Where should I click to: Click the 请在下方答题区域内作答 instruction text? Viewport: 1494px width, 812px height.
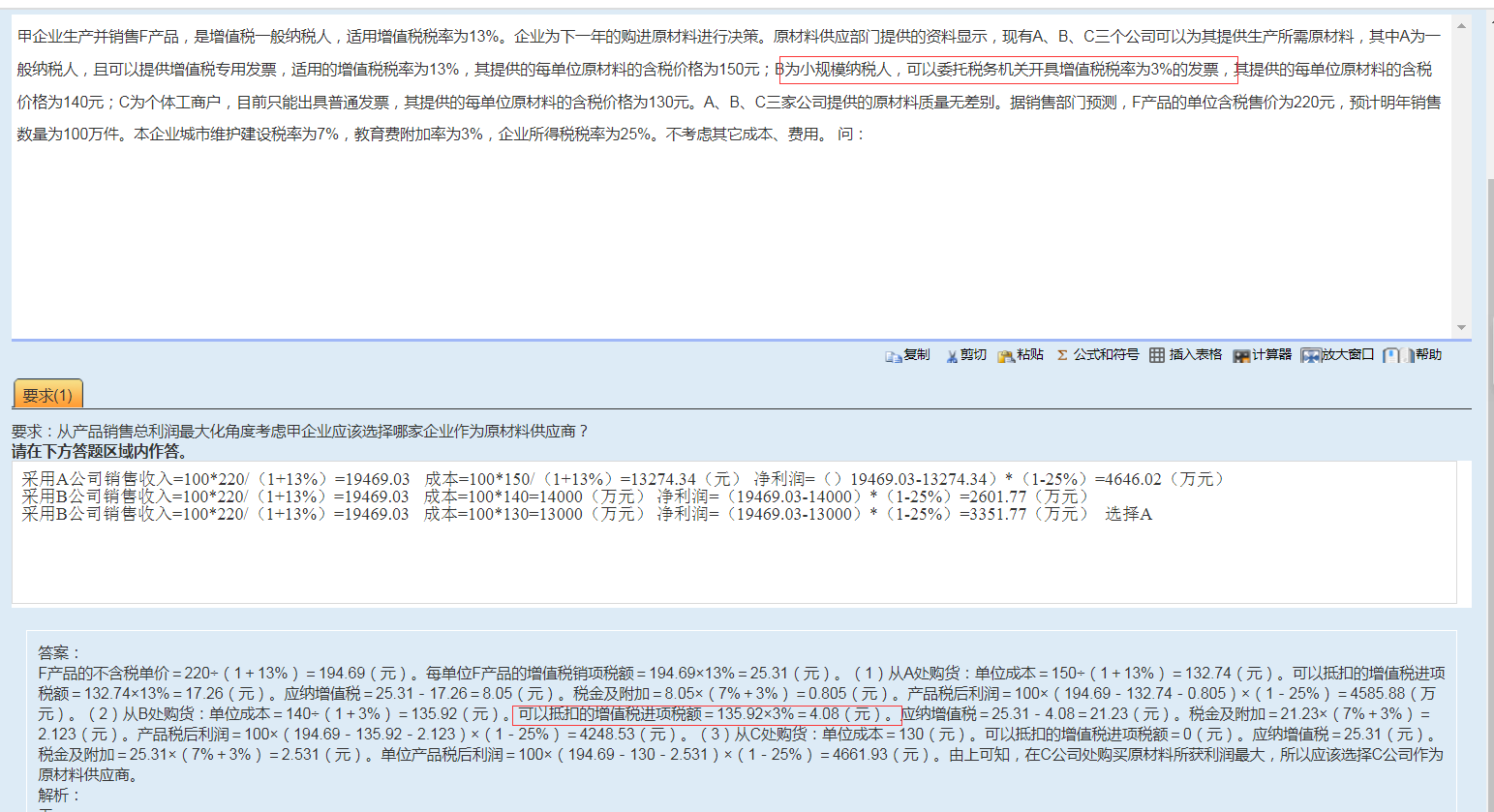point(99,451)
